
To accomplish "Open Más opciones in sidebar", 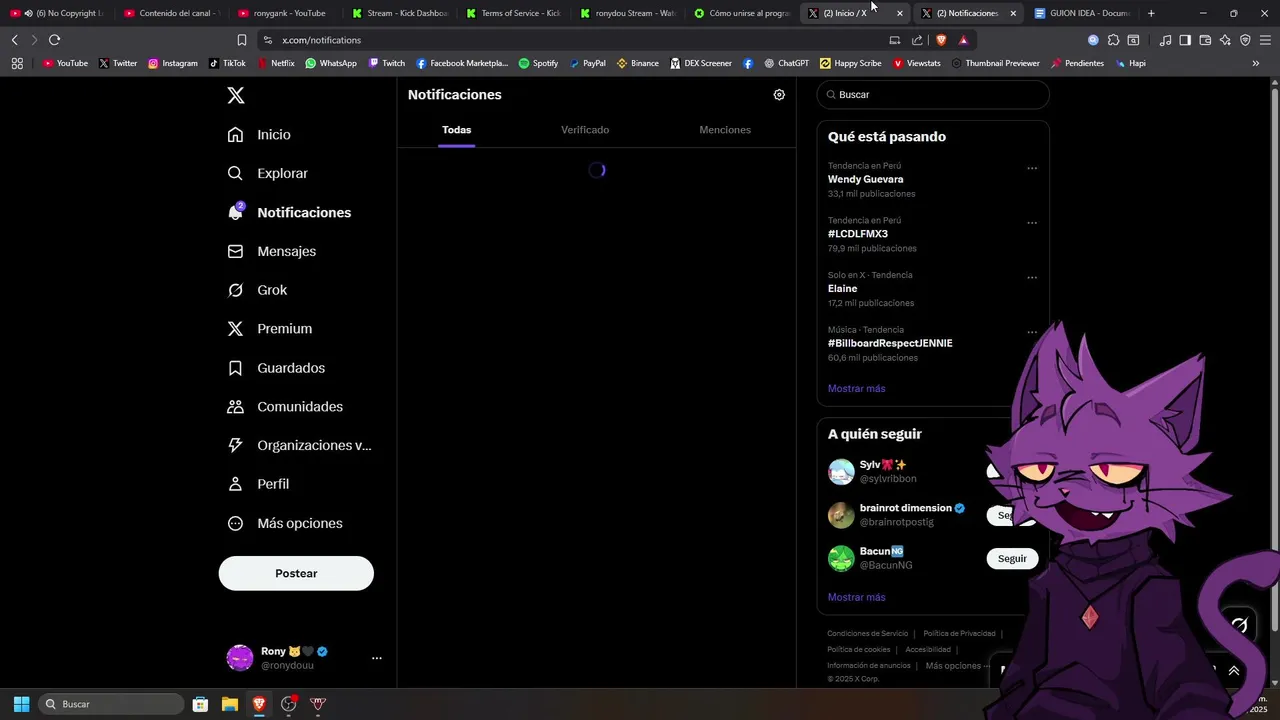I will click(x=286, y=523).
